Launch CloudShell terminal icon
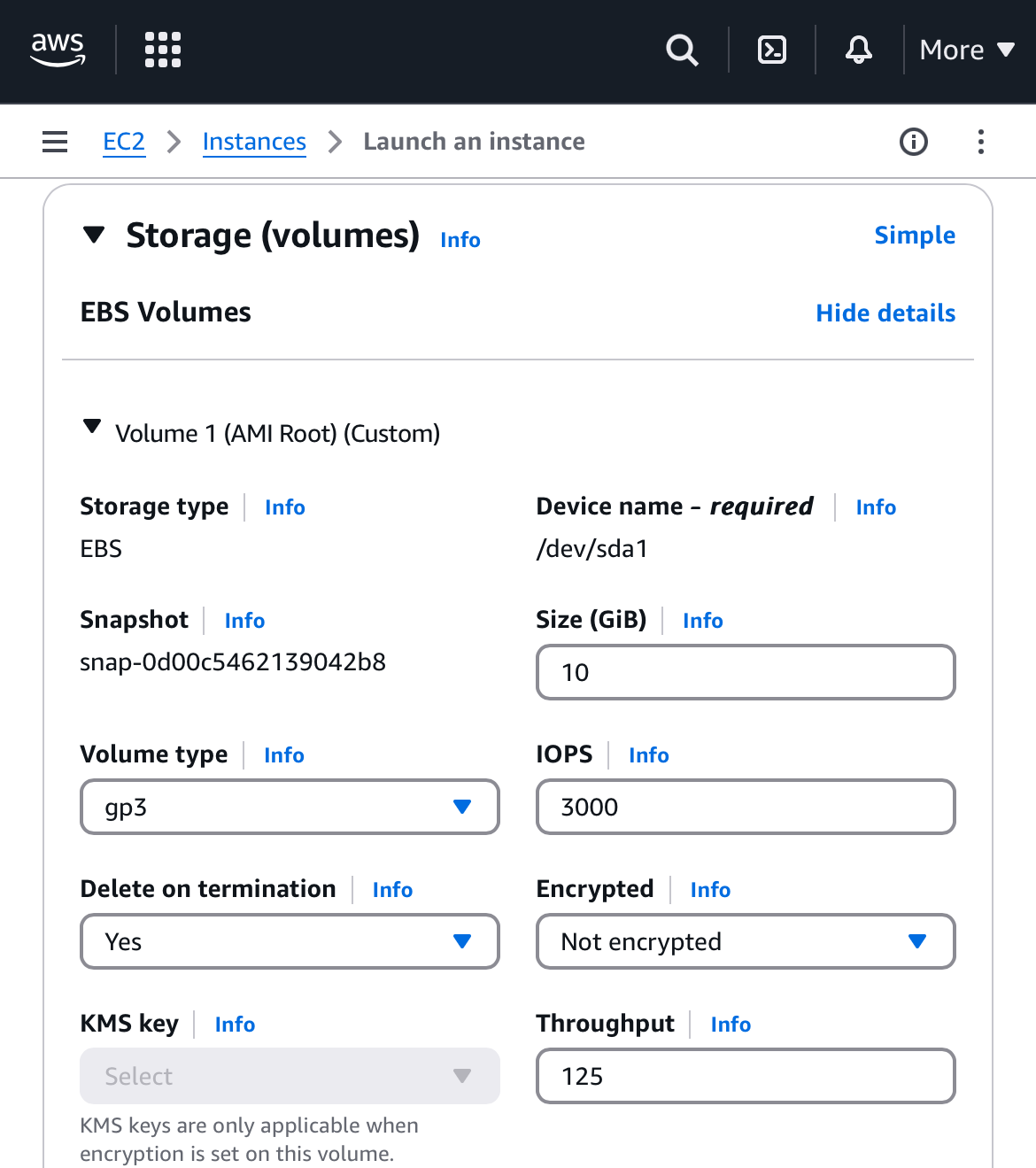This screenshot has width=1036, height=1168. click(x=772, y=50)
